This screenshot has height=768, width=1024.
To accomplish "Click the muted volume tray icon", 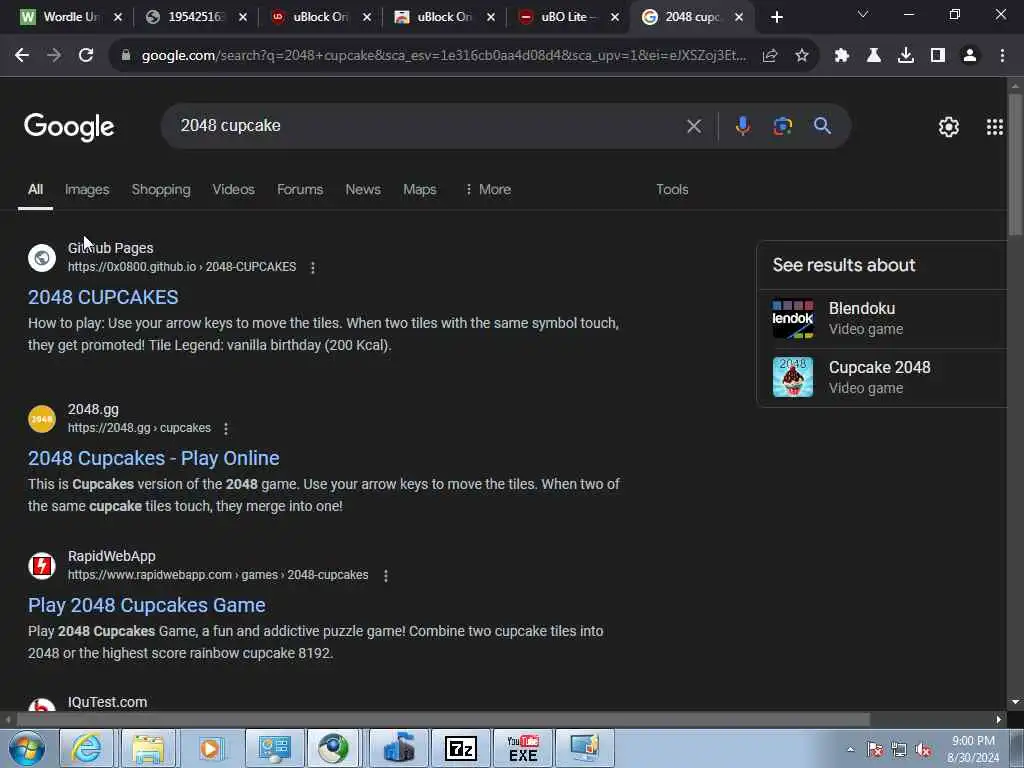I will [x=923, y=750].
